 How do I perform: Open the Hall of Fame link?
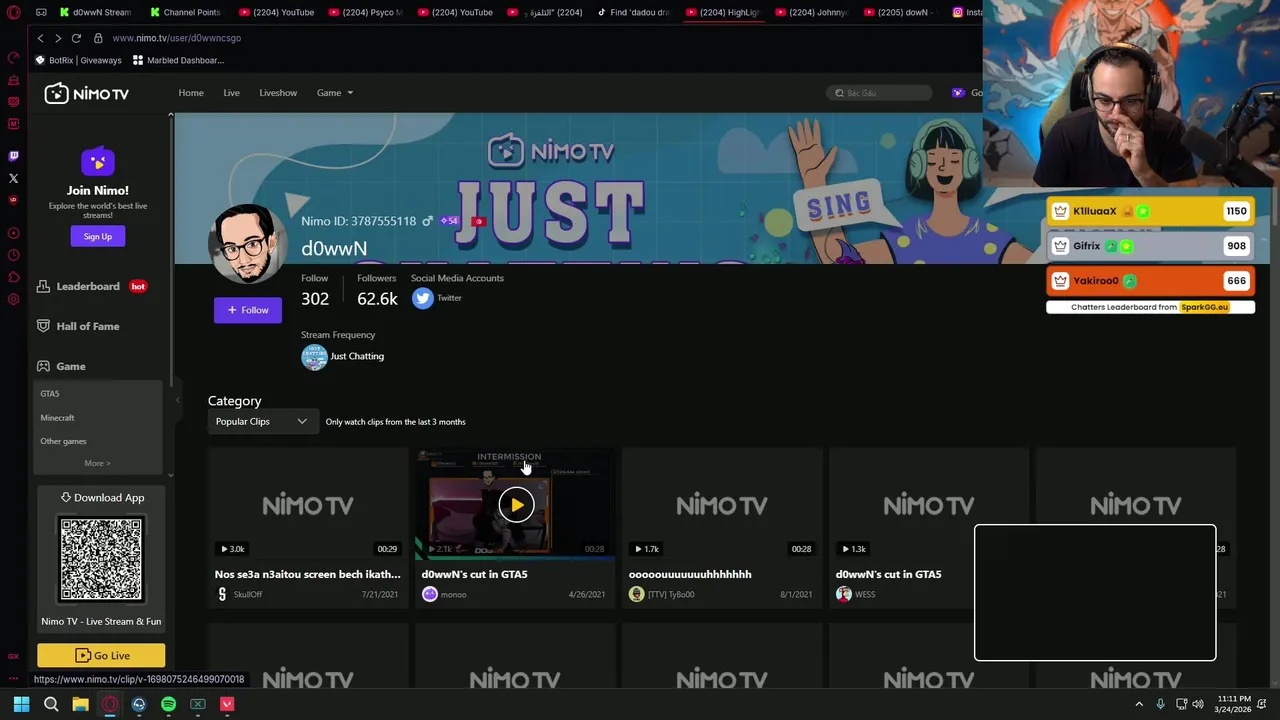point(88,326)
